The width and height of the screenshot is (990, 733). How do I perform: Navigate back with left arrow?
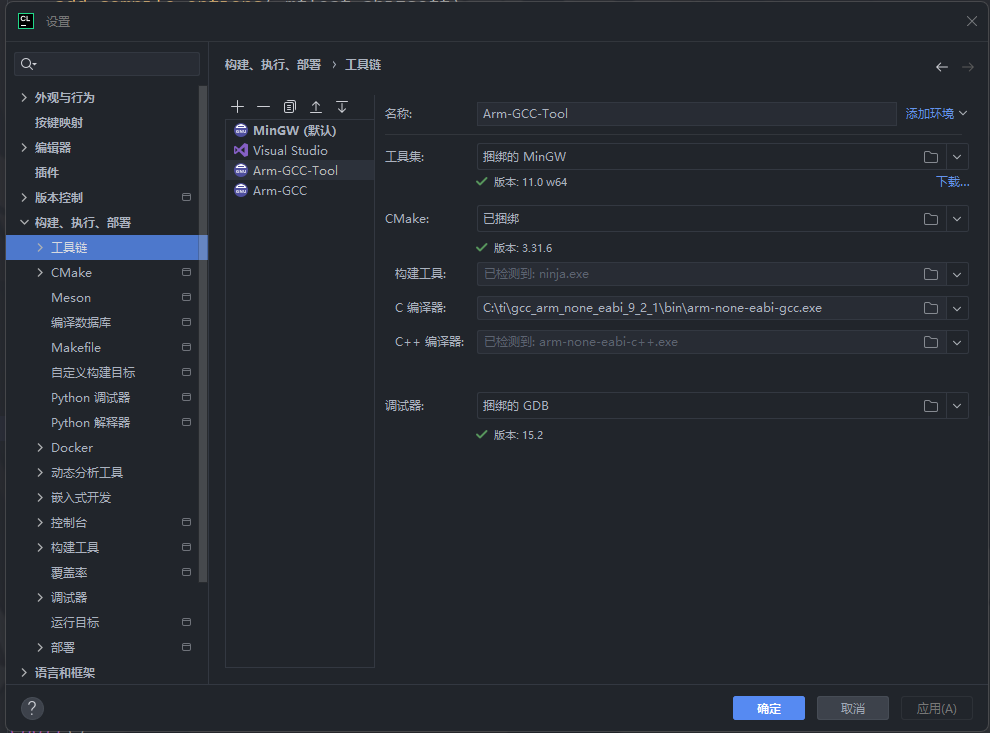coord(942,67)
